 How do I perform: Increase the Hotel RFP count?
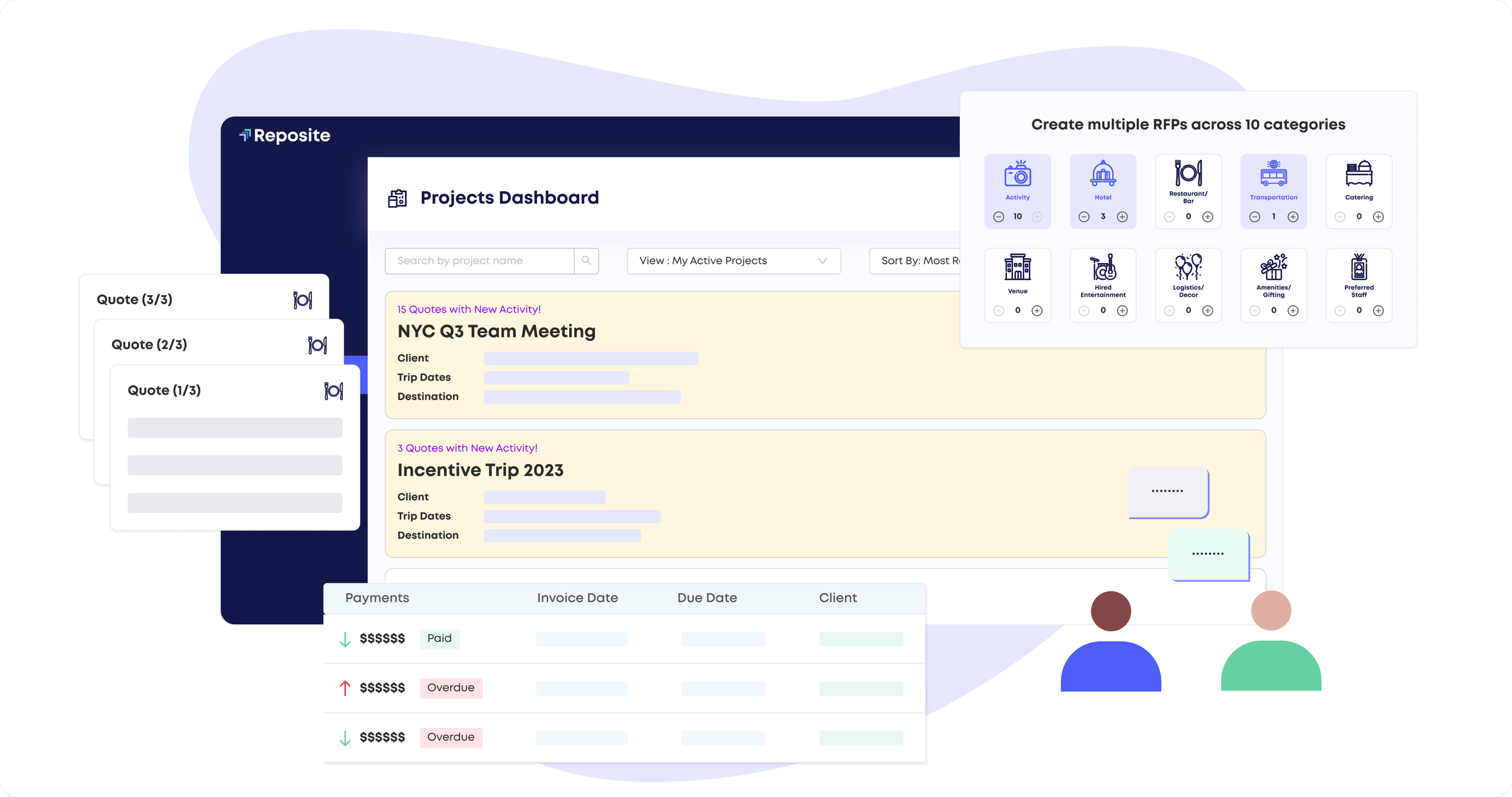pos(1123,216)
